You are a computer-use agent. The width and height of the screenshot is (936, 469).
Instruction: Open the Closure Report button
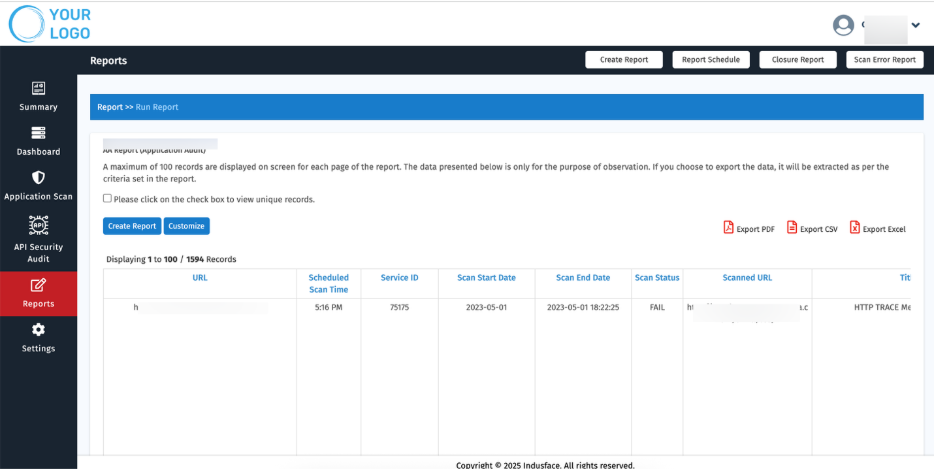798,60
